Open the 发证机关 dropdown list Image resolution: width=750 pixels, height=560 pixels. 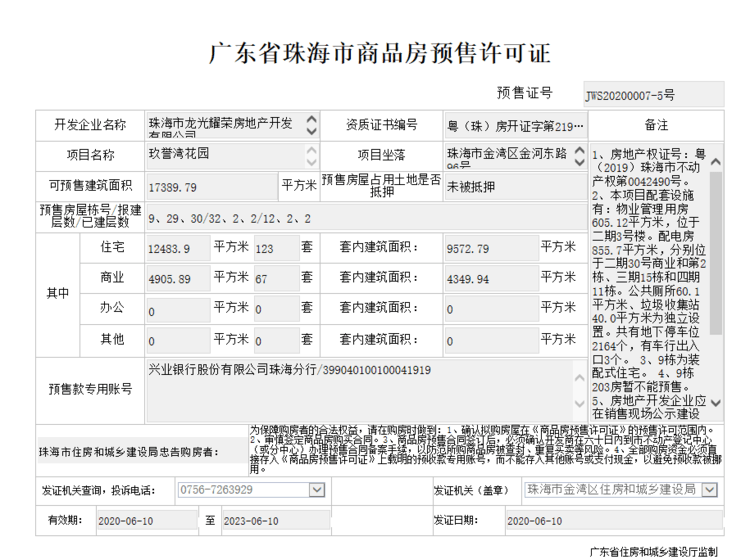pos(709,490)
